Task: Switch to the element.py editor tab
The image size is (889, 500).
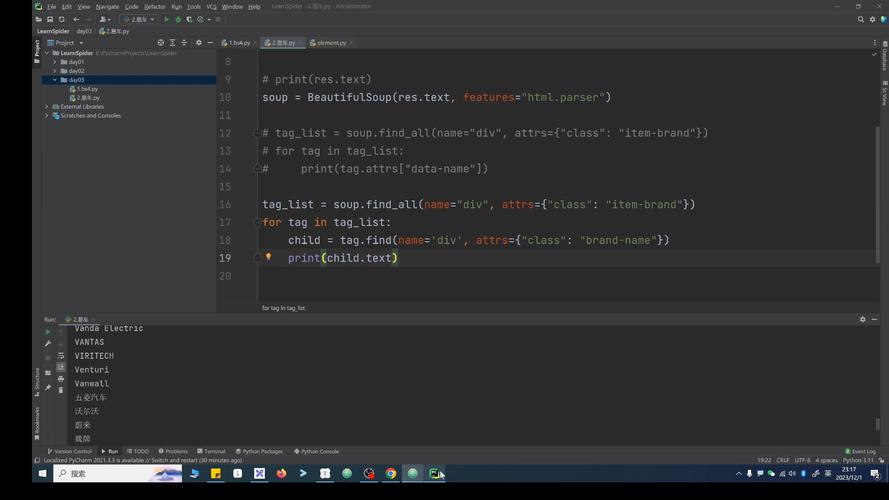Action: (x=331, y=43)
